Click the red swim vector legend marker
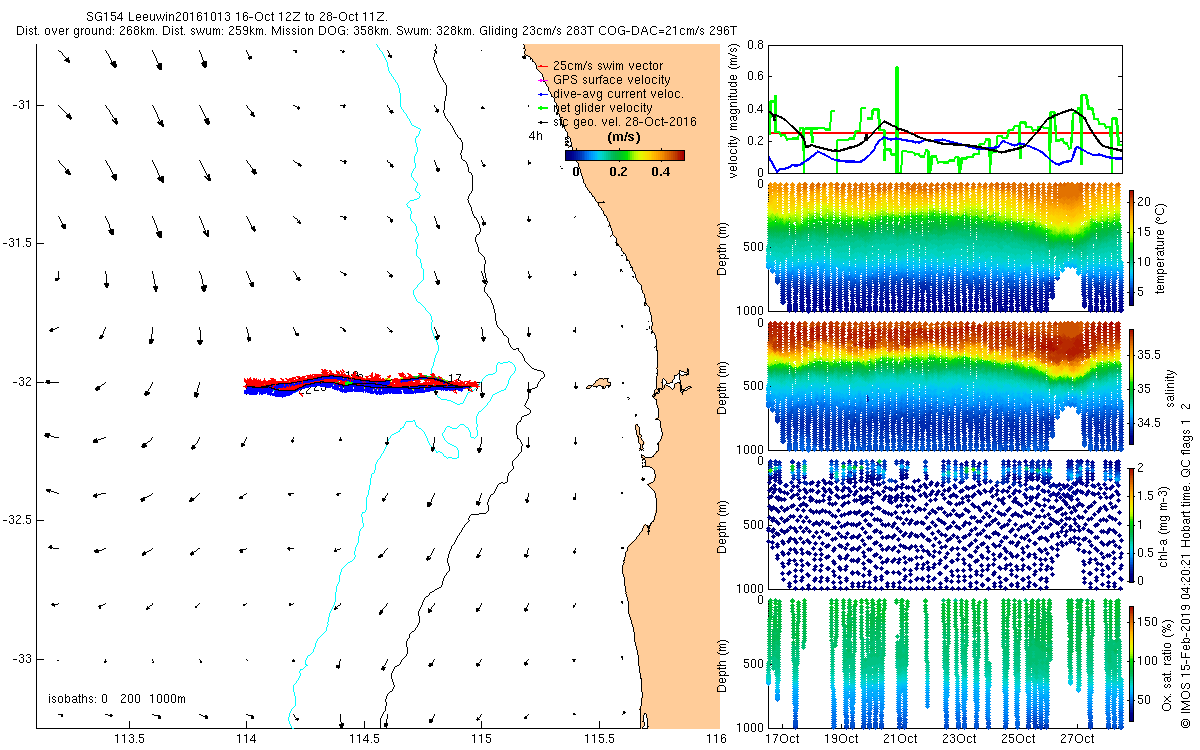The width and height of the screenshot is (1200, 750). point(543,66)
